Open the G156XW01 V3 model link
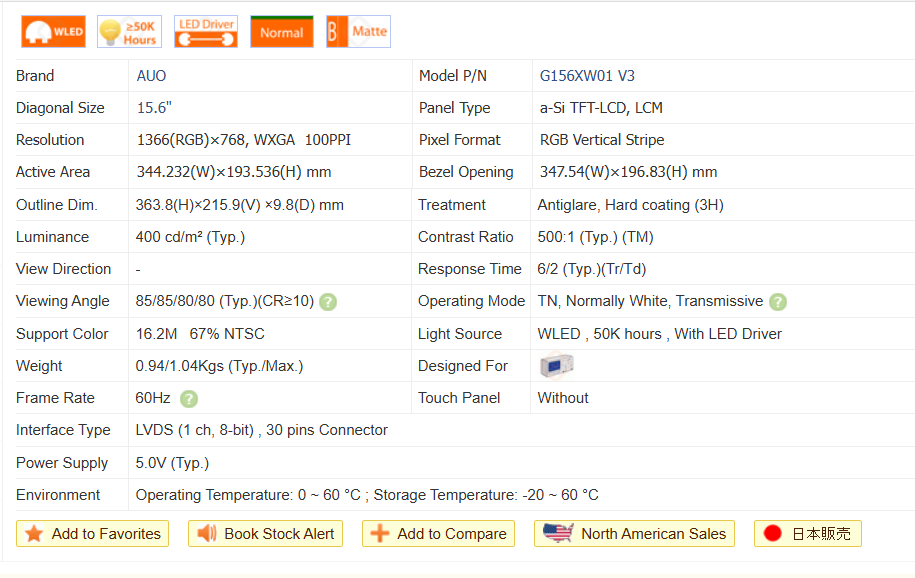This screenshot has width=915, height=578. pos(587,76)
